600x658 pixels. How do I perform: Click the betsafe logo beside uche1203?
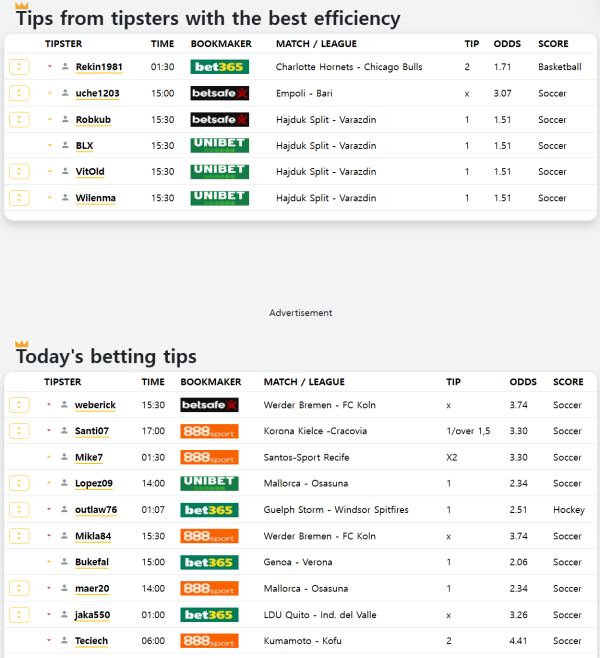219,93
